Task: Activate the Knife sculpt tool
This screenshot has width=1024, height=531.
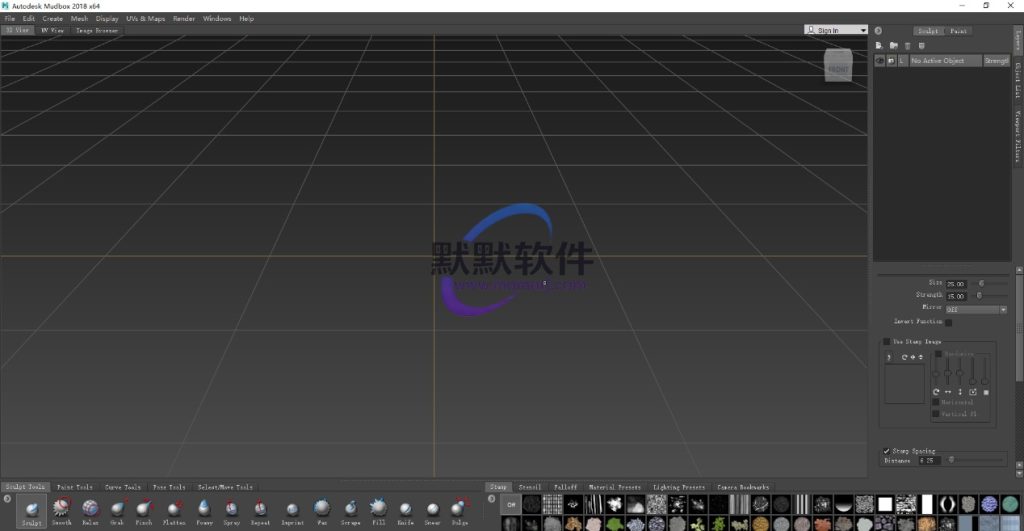Action: click(x=405, y=509)
